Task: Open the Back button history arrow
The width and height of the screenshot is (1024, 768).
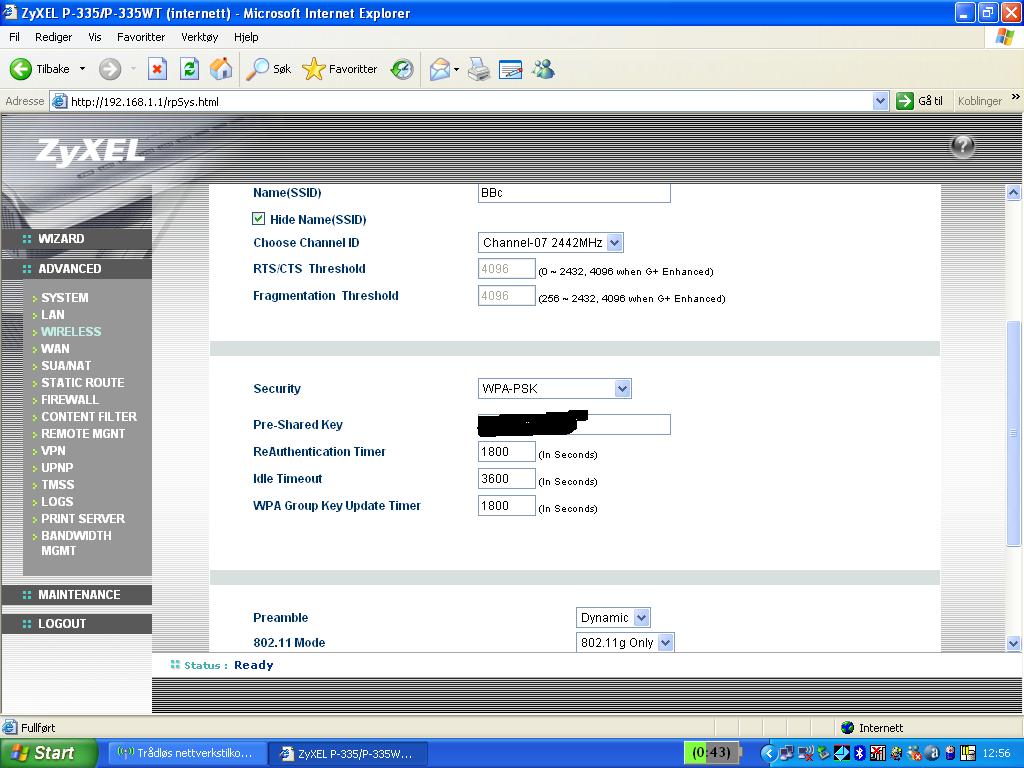Action: pyautogui.click(x=82, y=69)
